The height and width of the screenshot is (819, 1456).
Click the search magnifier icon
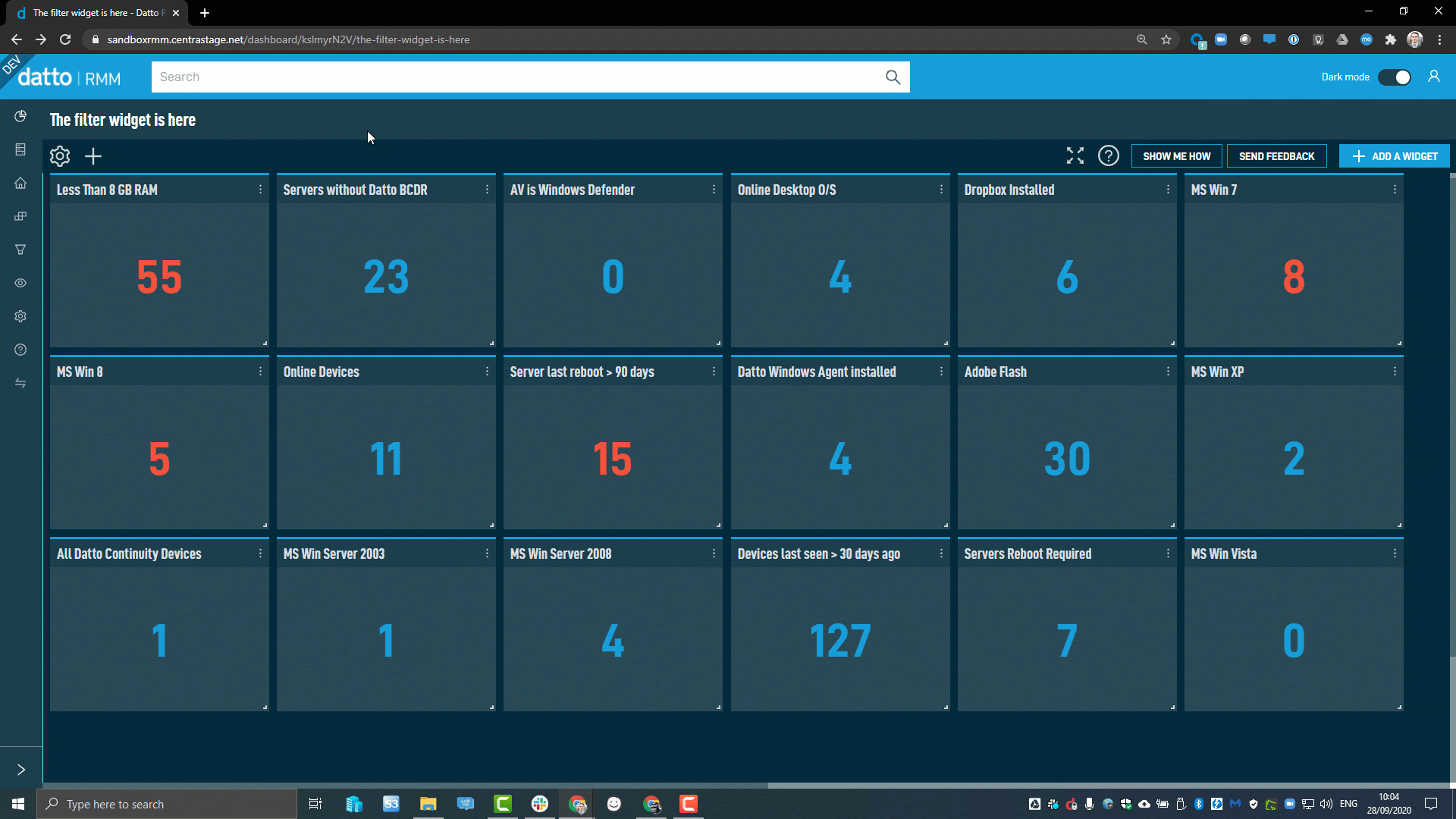pos(893,77)
